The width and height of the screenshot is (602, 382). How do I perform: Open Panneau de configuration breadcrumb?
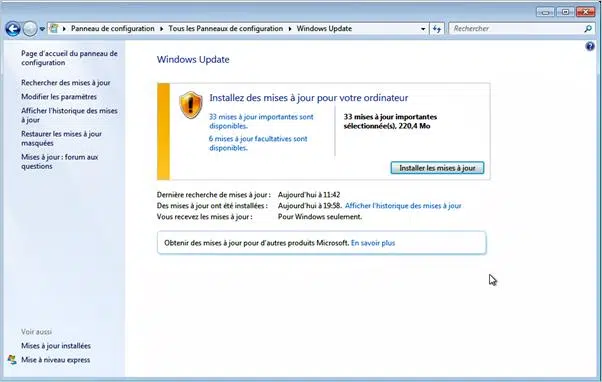click(112, 28)
